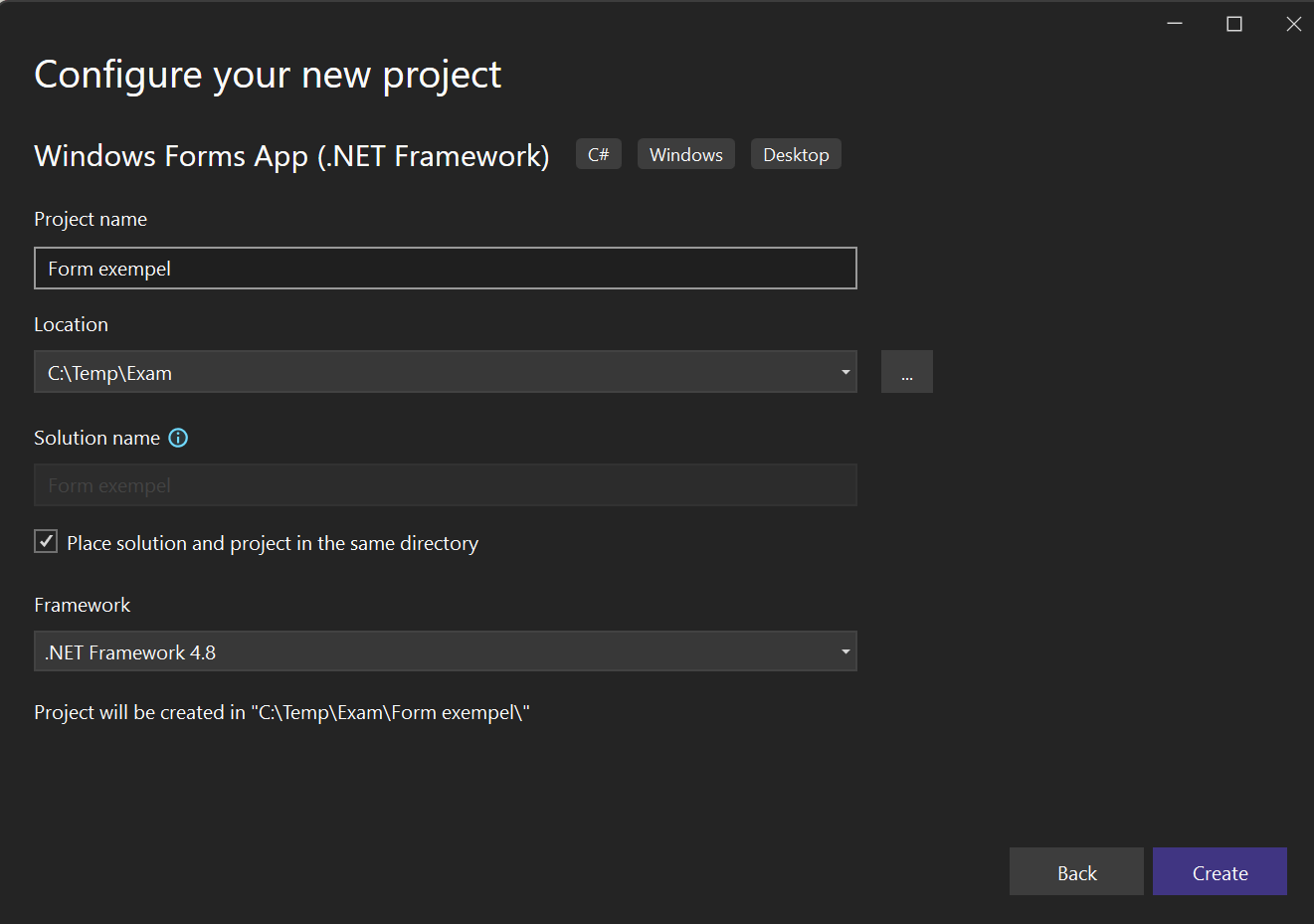1314x924 pixels.
Task: Click the C# language tag
Action: pos(599,154)
